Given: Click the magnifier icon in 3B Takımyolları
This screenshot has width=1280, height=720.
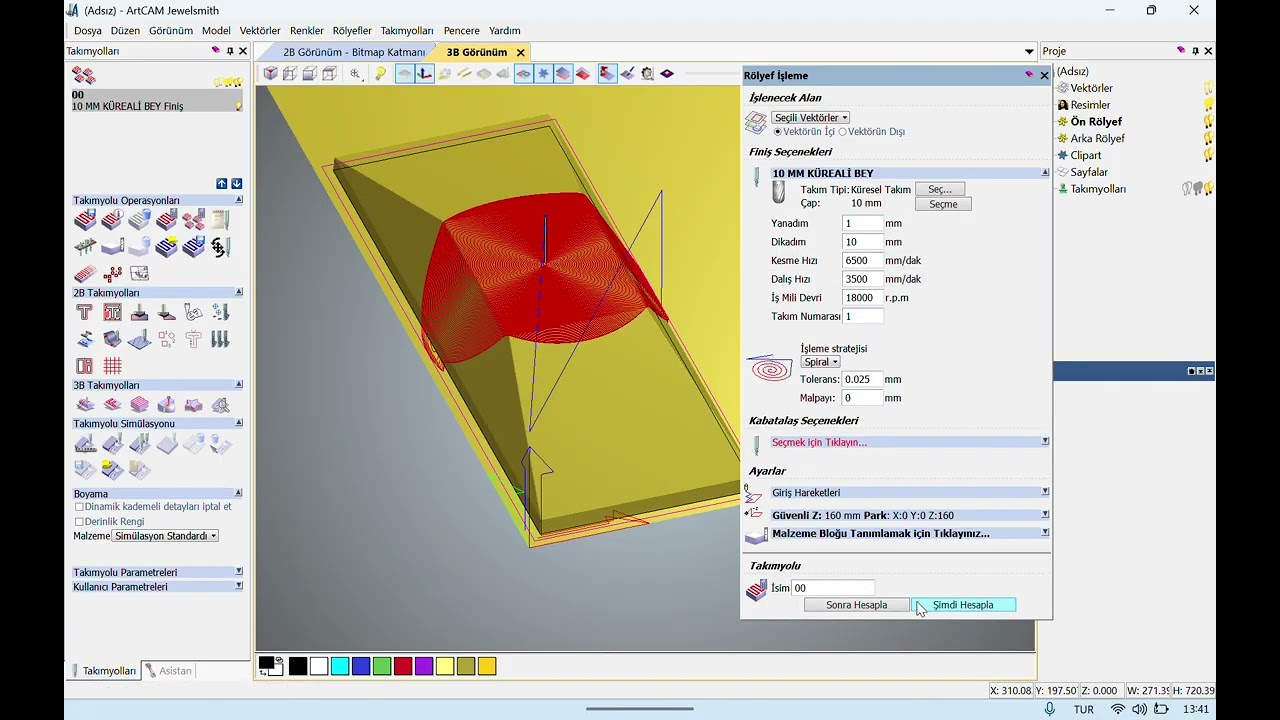Looking at the screenshot, I should click(x=220, y=404).
